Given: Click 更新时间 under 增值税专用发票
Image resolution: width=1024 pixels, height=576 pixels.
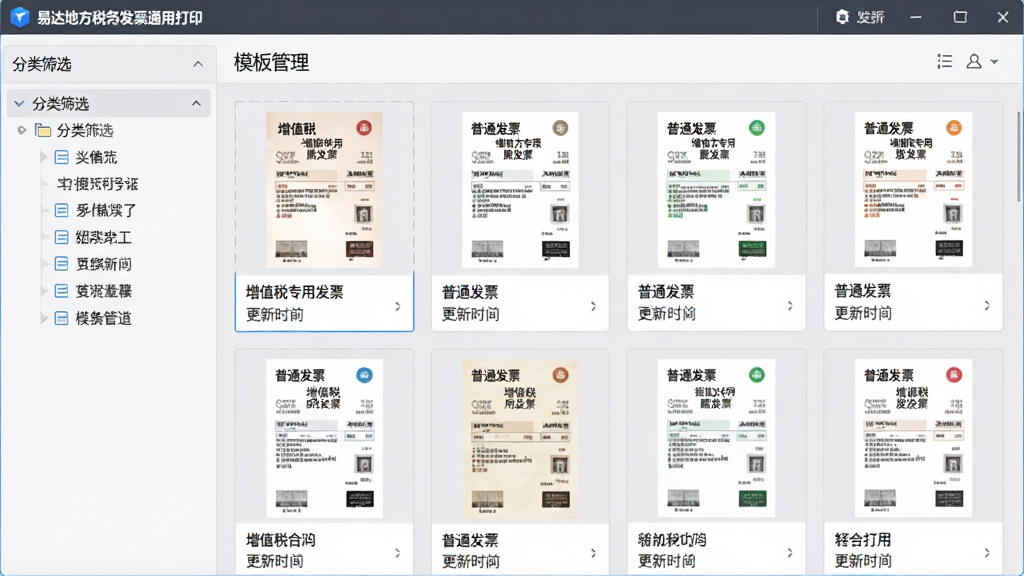Looking at the screenshot, I should [274, 315].
